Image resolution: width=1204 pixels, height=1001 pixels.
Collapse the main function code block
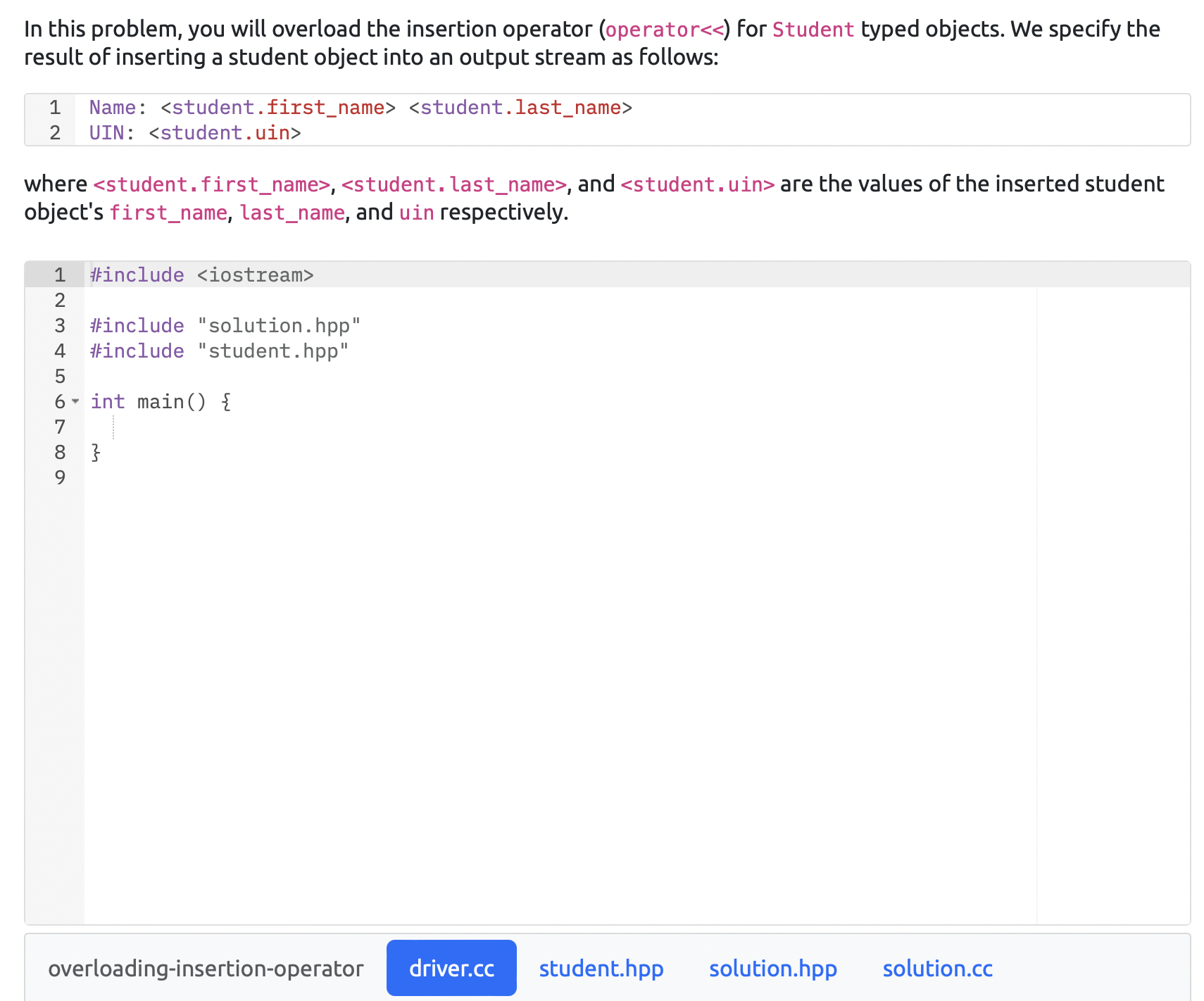point(75,402)
